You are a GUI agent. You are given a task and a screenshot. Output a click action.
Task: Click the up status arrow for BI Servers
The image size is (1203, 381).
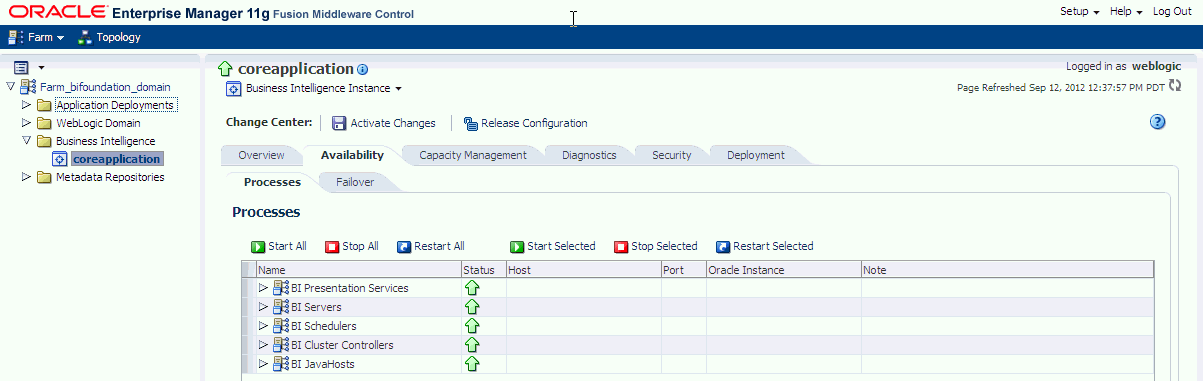(x=472, y=307)
